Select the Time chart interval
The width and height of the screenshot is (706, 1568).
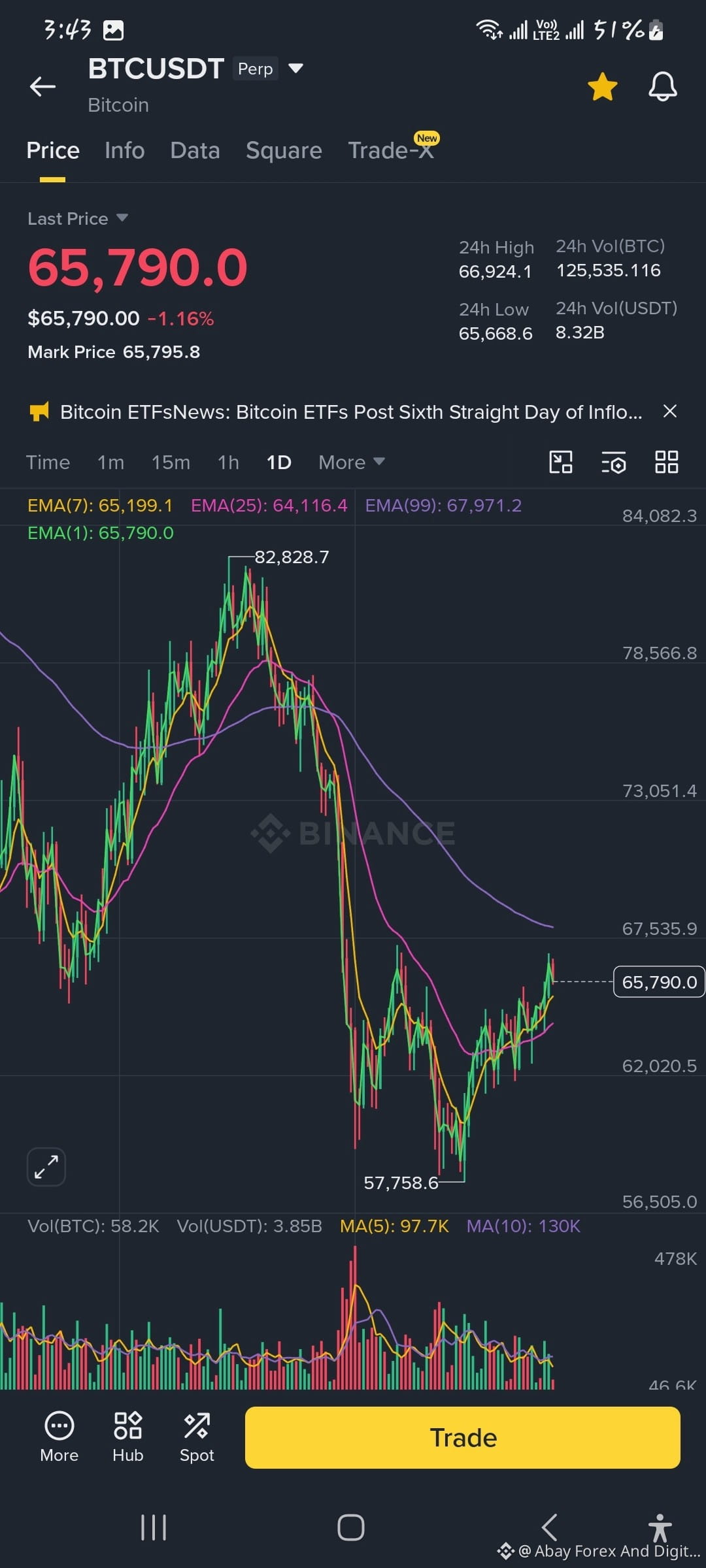pyautogui.click(x=48, y=462)
